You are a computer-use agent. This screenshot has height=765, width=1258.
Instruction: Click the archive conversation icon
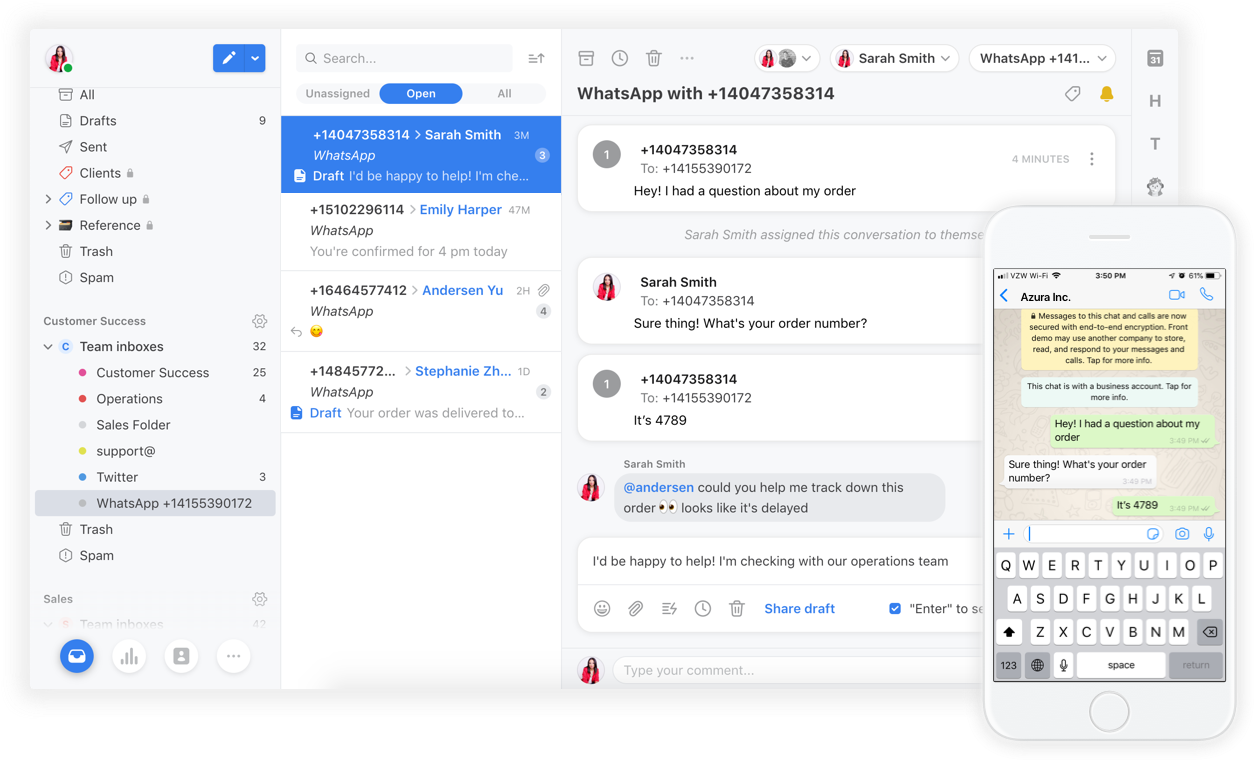pyautogui.click(x=586, y=59)
